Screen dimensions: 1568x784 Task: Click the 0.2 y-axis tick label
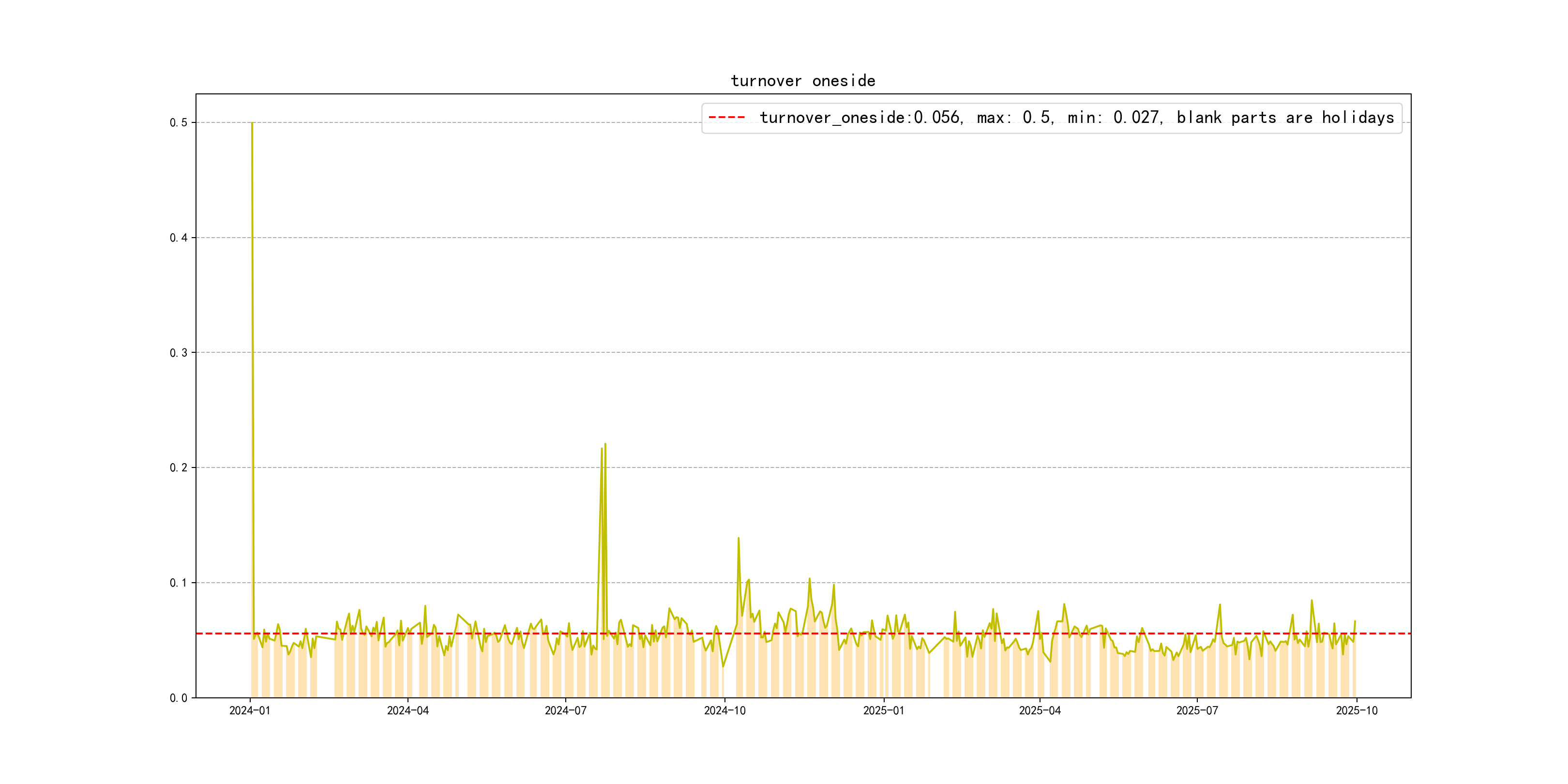[x=179, y=467]
